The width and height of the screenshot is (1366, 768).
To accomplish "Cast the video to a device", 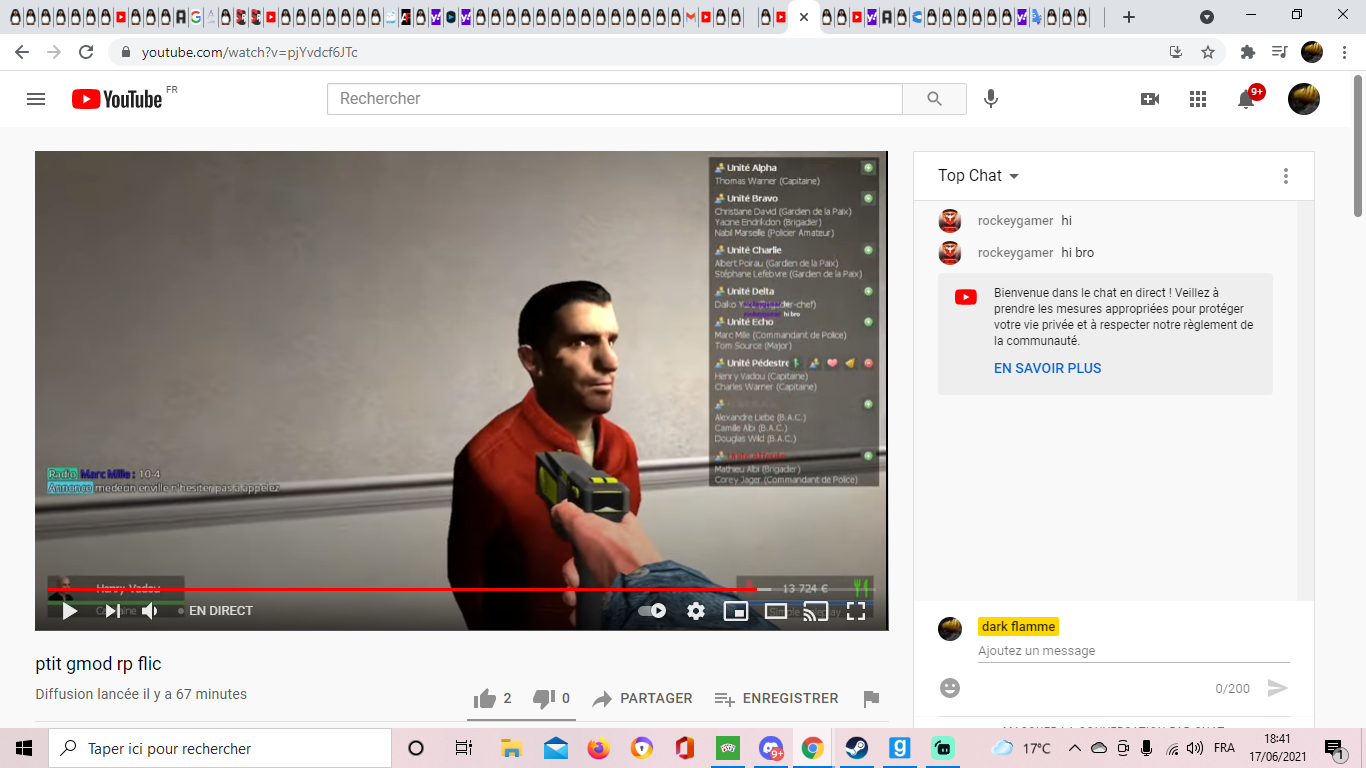I will click(x=816, y=611).
